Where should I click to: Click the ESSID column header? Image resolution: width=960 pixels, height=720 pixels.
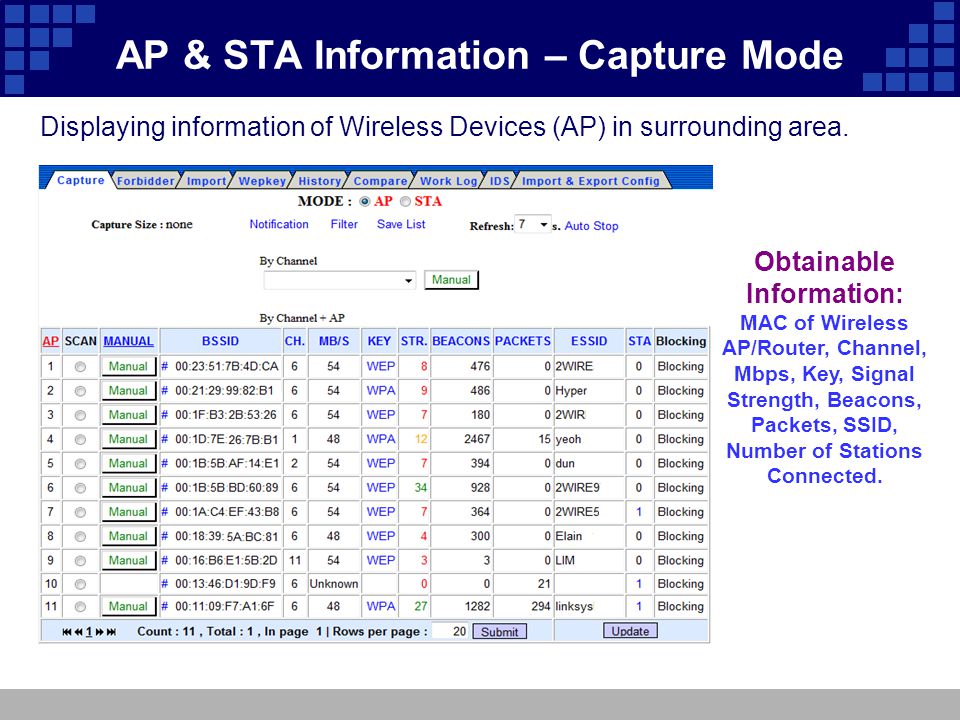click(589, 341)
